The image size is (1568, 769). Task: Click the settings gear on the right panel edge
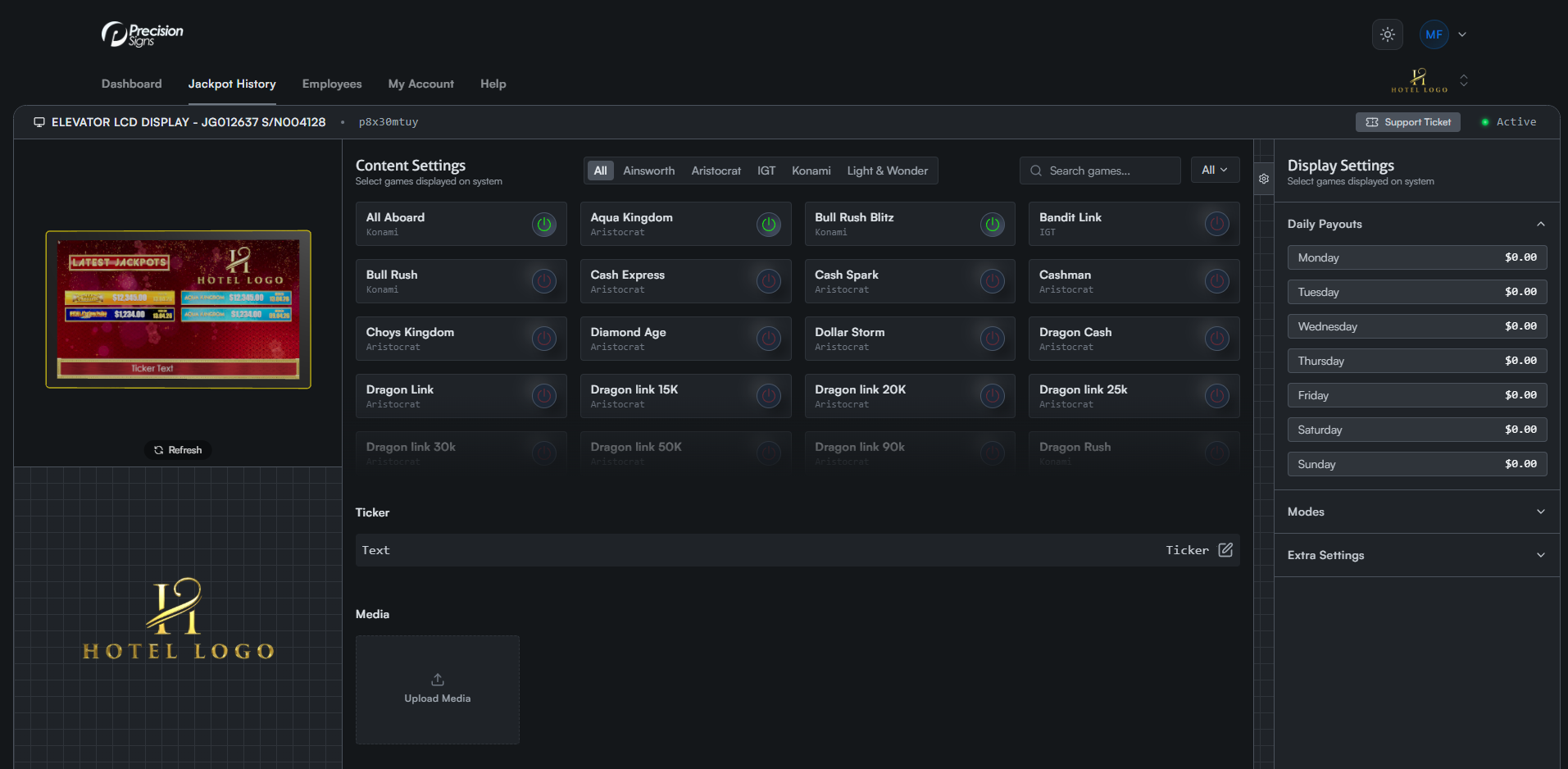[x=1263, y=179]
